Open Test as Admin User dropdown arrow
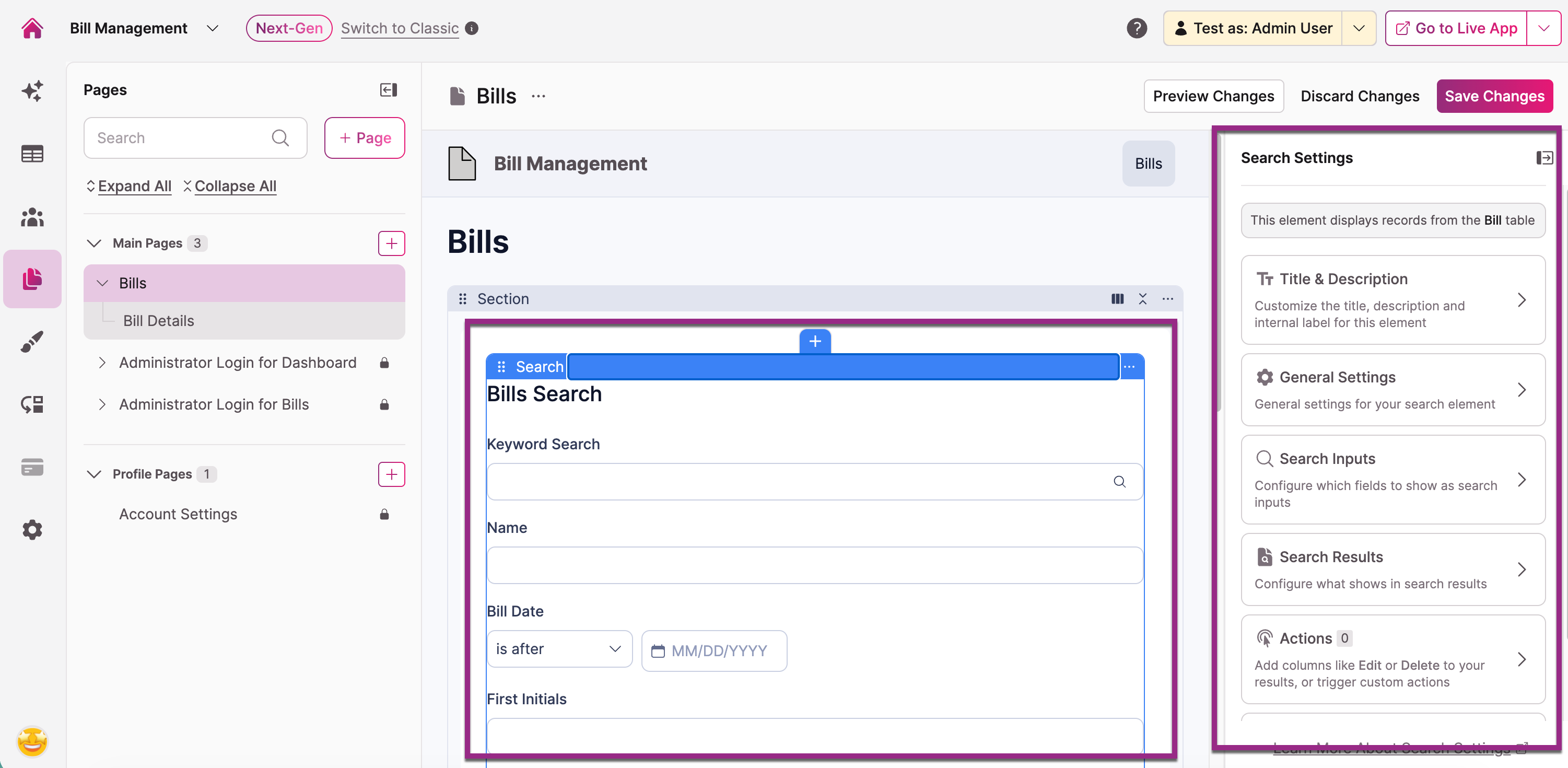Viewport: 1568px width, 768px height. tap(1358, 28)
